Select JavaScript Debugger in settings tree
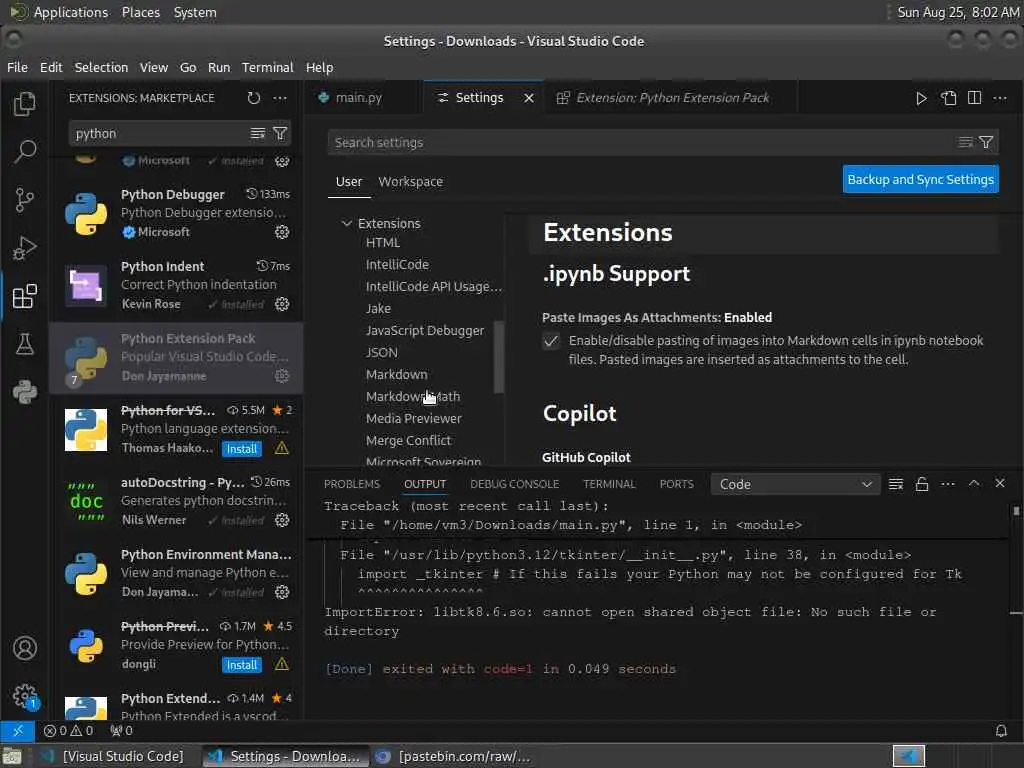This screenshot has height=768, width=1024. pyautogui.click(x=425, y=331)
